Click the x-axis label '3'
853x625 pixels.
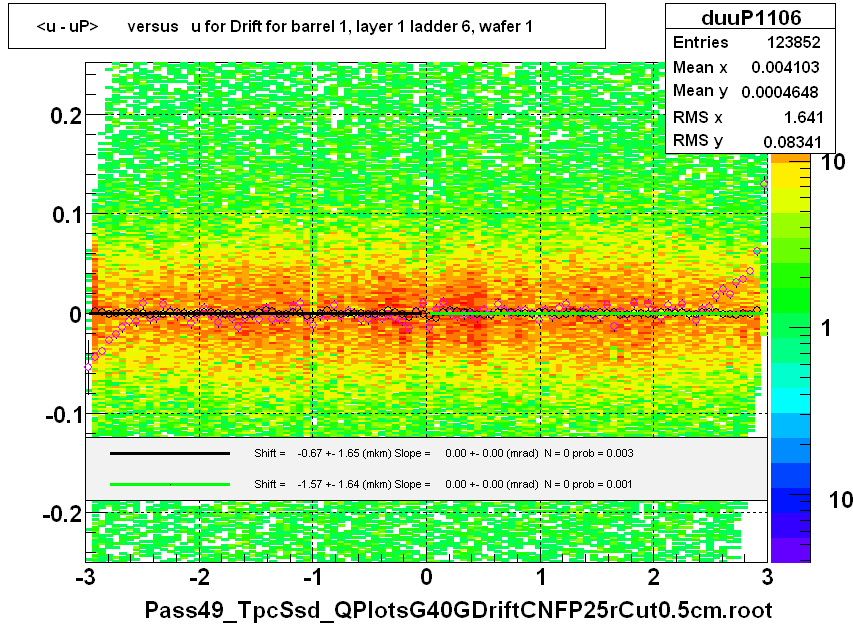767,577
